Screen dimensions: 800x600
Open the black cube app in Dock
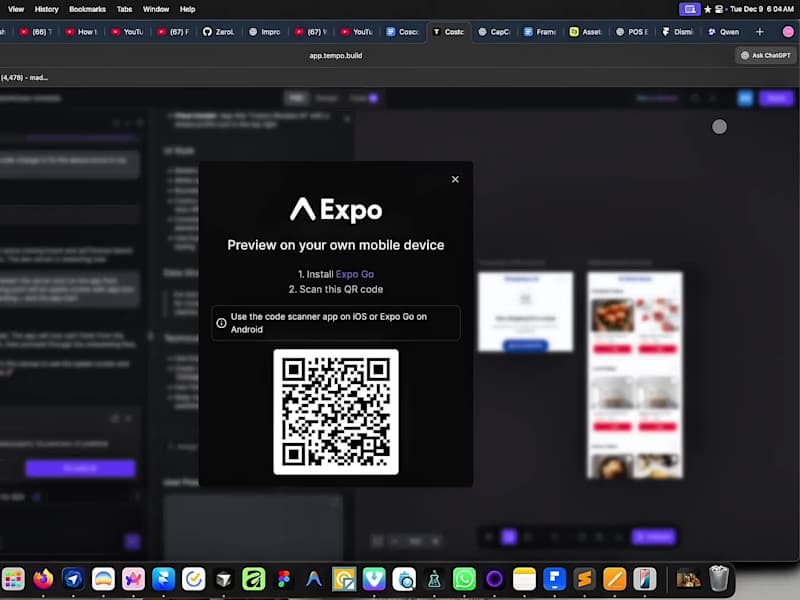(224, 579)
